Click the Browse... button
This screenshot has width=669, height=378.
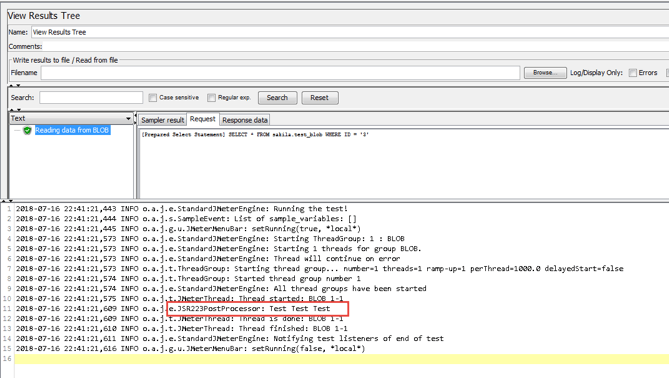click(x=545, y=73)
